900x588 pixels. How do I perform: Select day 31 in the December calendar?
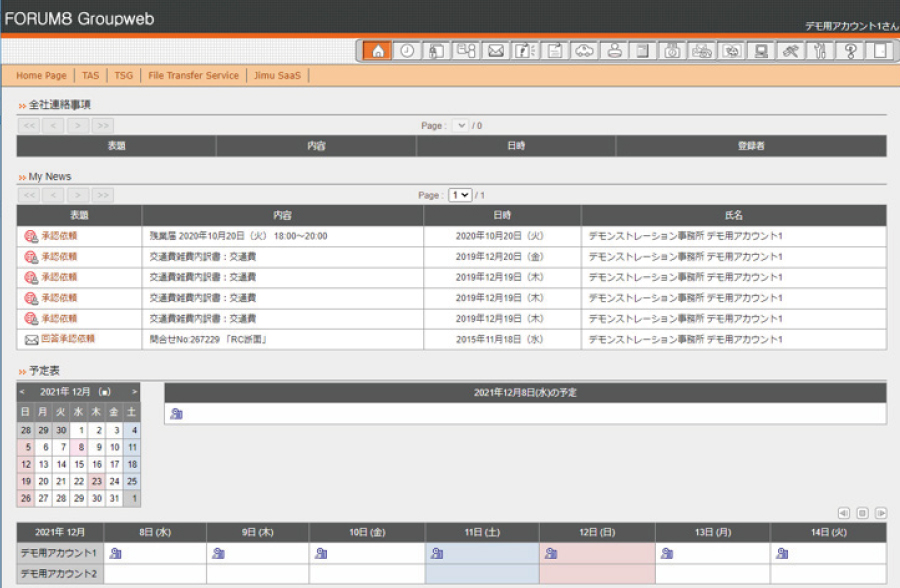click(x=114, y=498)
